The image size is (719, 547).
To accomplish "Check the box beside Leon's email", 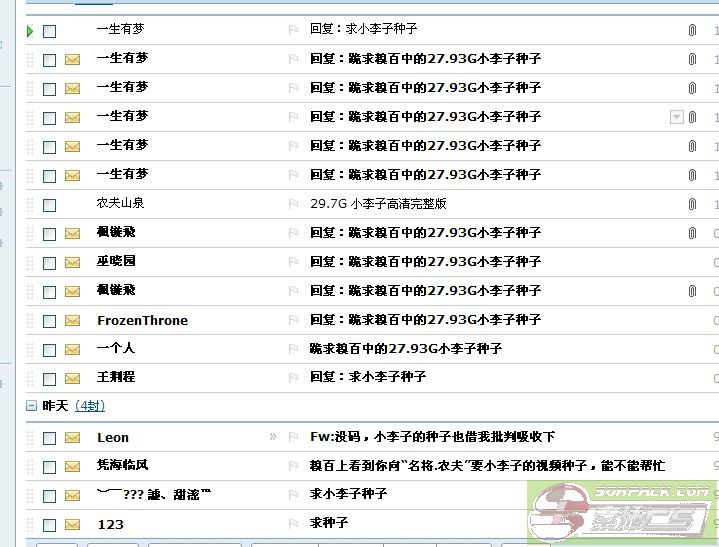I will [x=49, y=438].
